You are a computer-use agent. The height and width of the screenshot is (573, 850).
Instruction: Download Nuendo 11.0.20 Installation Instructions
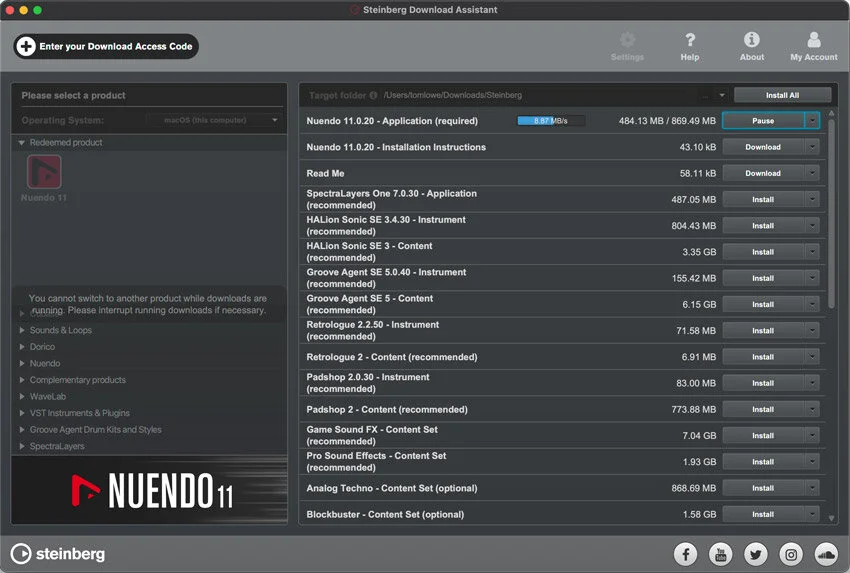click(x=763, y=147)
